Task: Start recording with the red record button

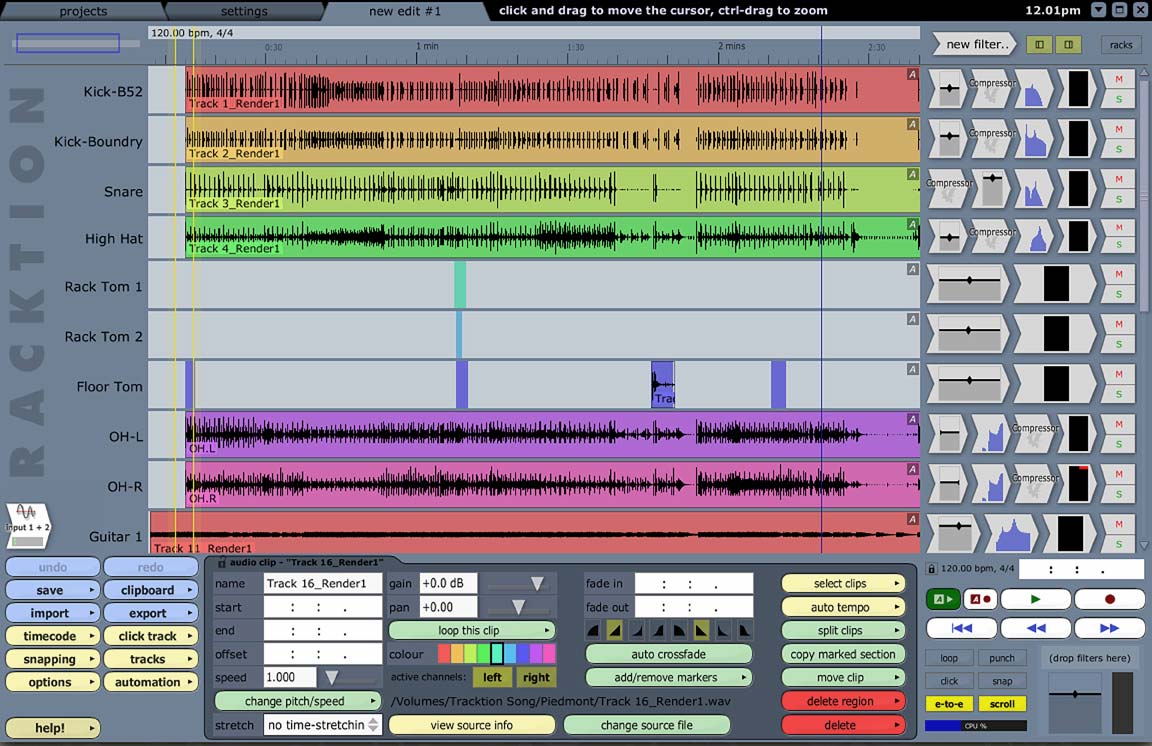Action: pos(1109,599)
